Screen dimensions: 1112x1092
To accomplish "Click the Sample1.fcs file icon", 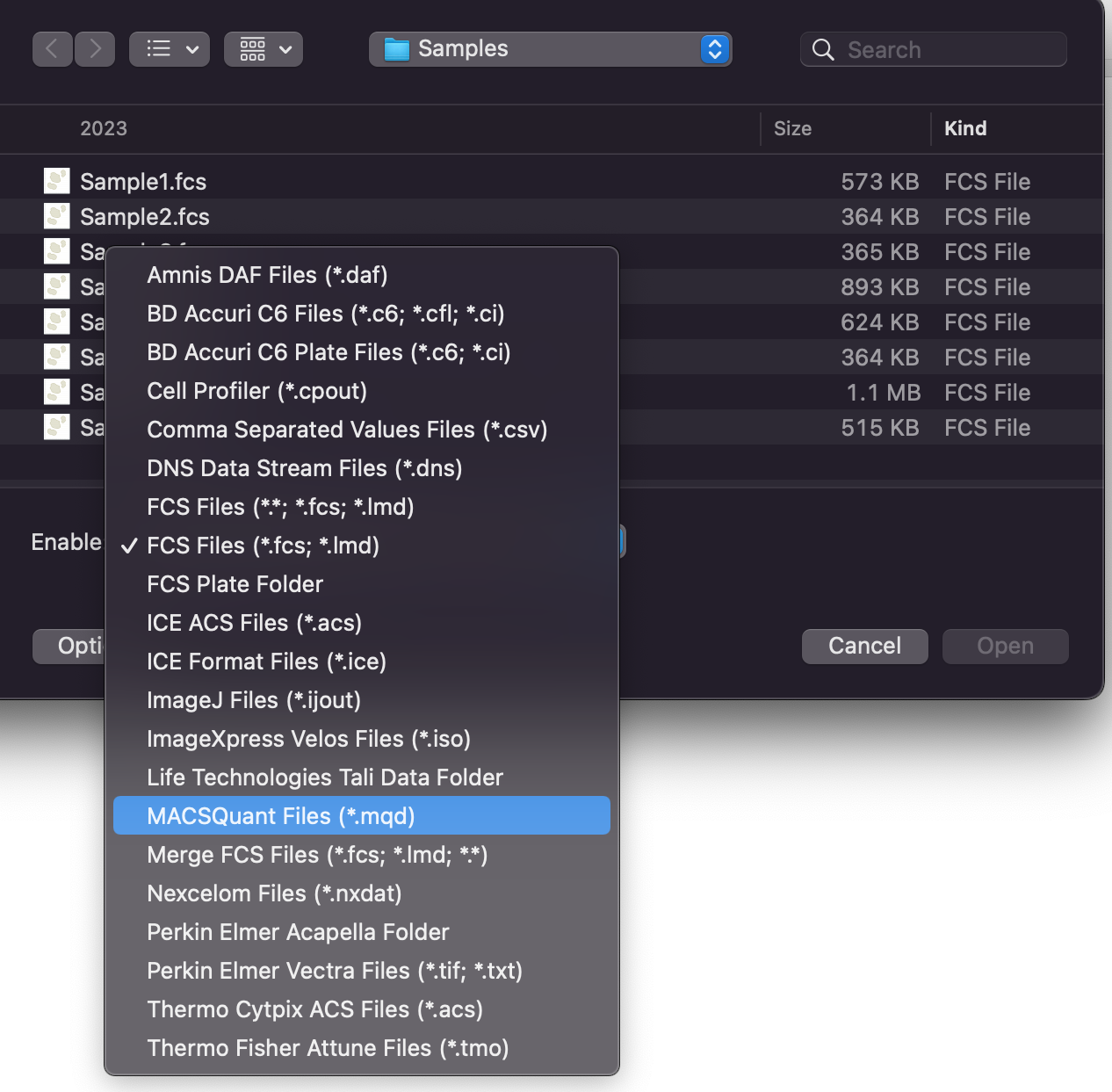I will click(57, 181).
